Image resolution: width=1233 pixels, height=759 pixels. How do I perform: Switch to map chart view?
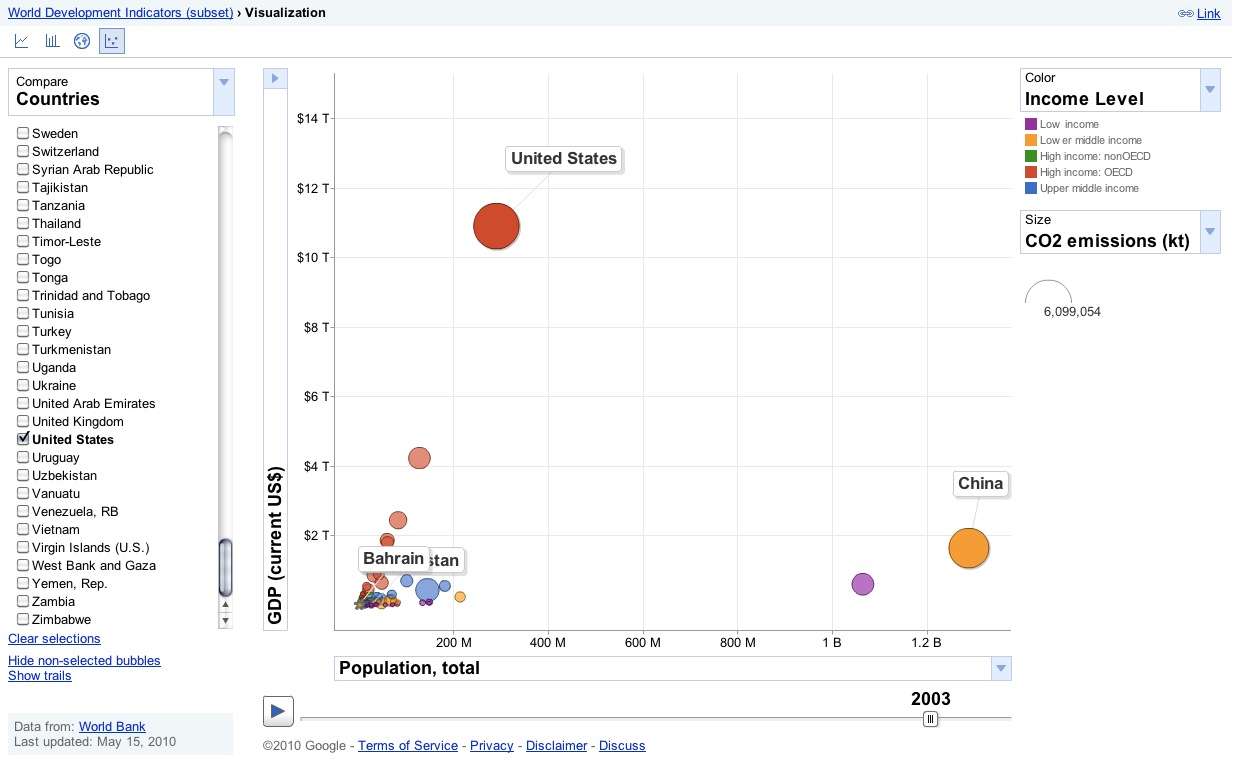pyautogui.click(x=82, y=41)
